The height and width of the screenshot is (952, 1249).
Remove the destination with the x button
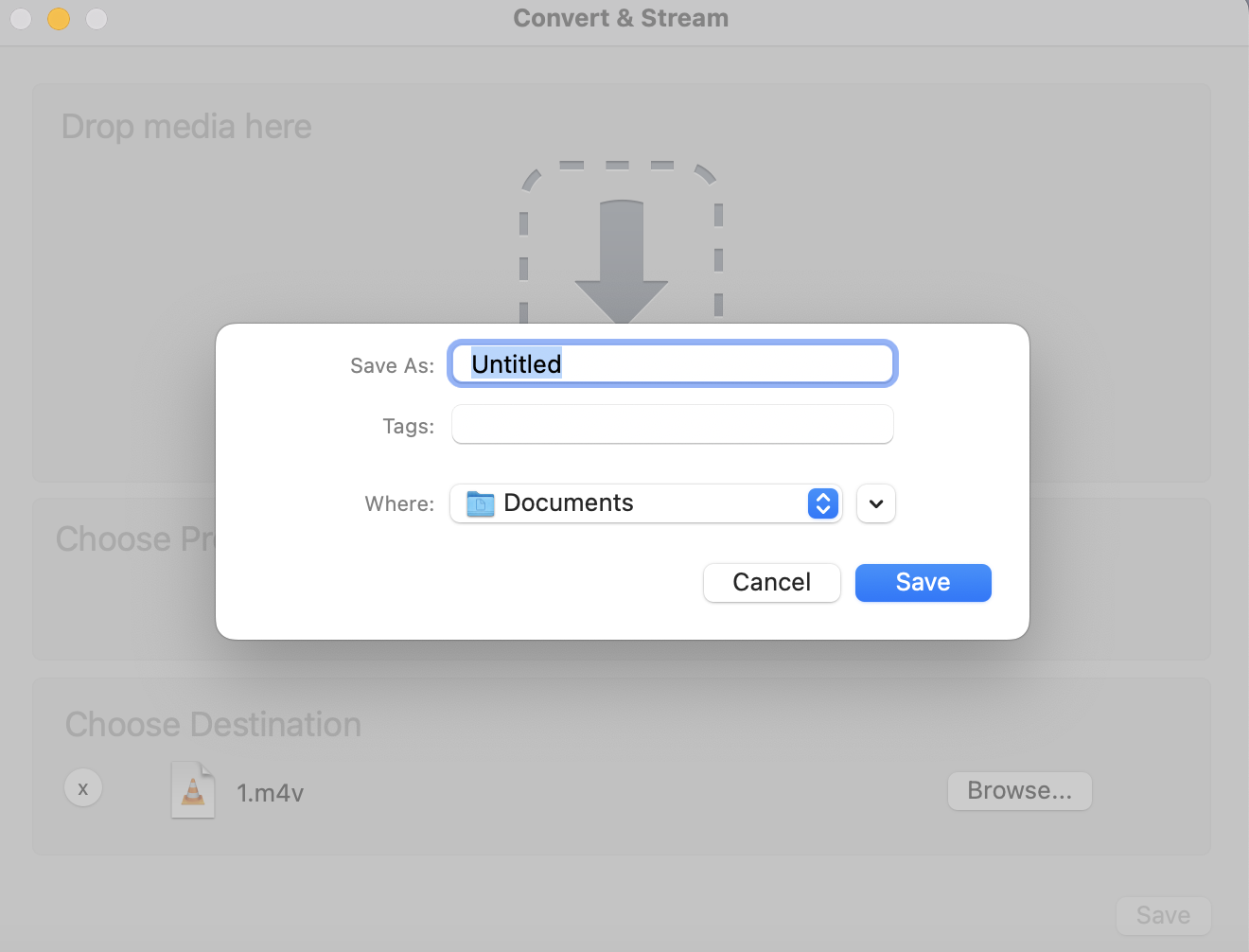click(83, 787)
